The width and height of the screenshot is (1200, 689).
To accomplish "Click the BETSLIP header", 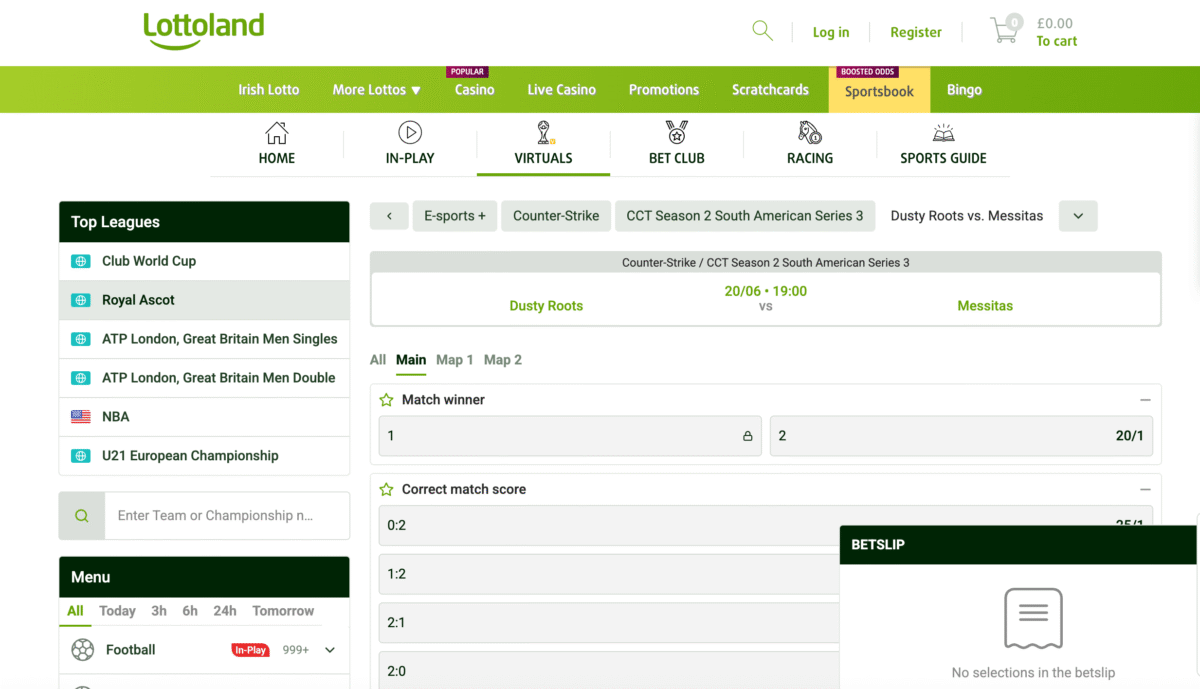I will (1018, 545).
